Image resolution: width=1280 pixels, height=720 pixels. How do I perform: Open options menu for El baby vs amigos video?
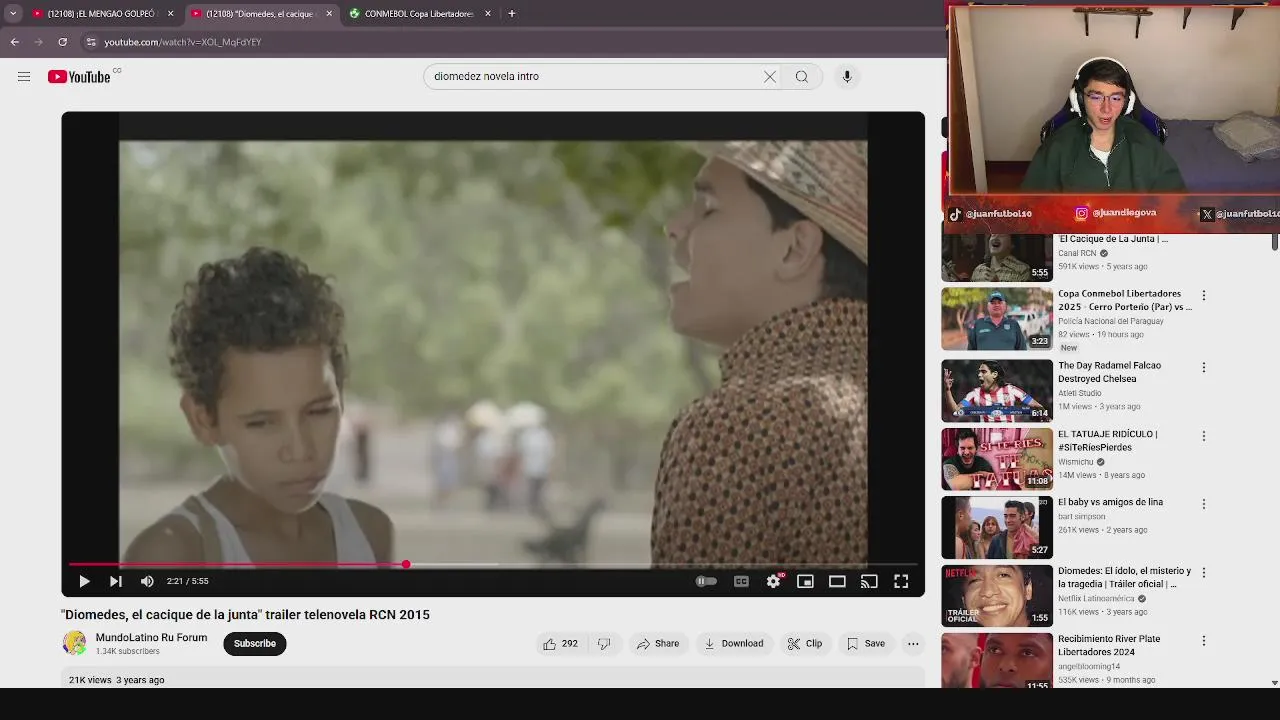[1204, 504]
